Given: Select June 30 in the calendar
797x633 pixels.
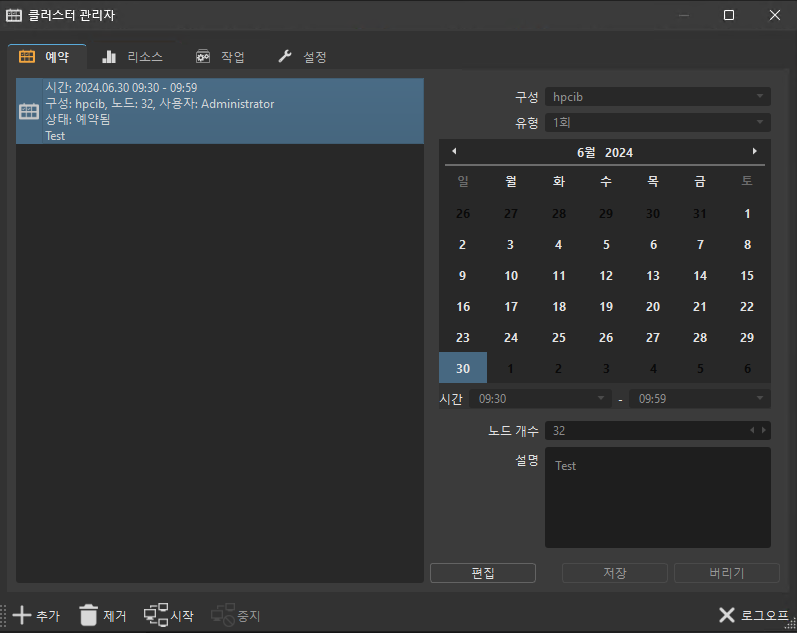Looking at the screenshot, I should click(463, 368).
